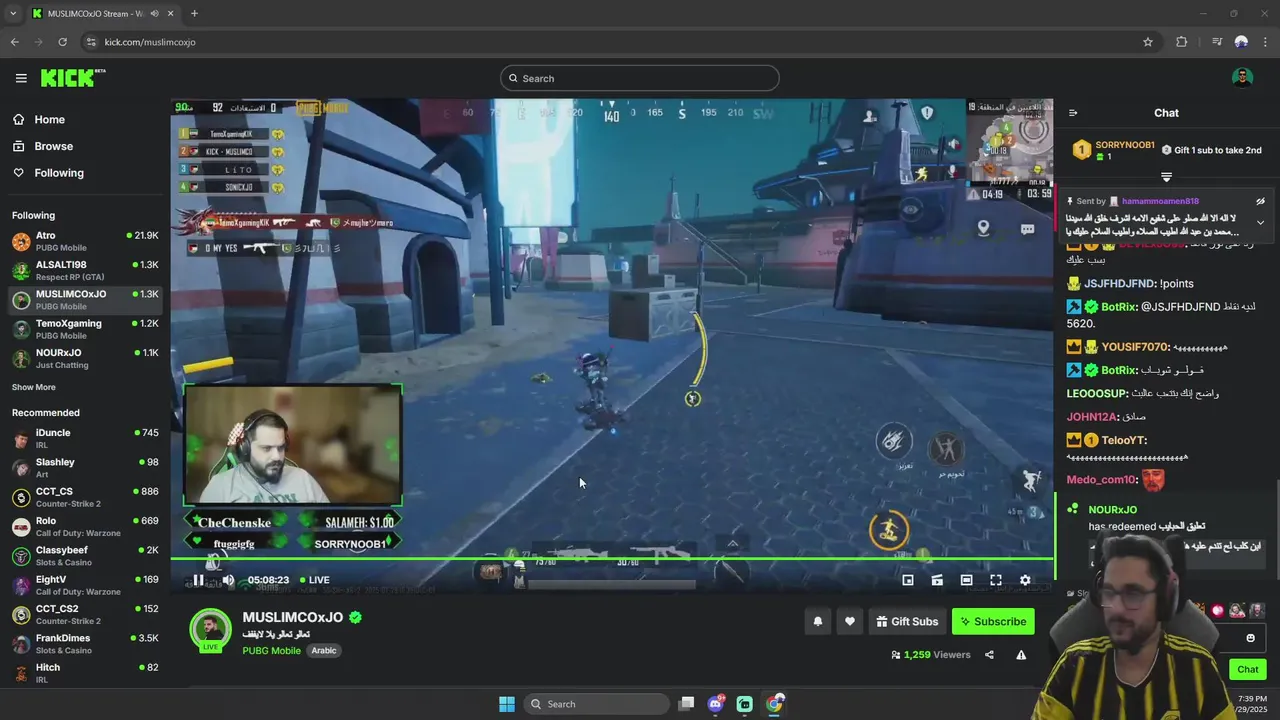The height and width of the screenshot is (720, 1280).
Task: Click the Windows taskbar Search box
Action: (x=597, y=704)
